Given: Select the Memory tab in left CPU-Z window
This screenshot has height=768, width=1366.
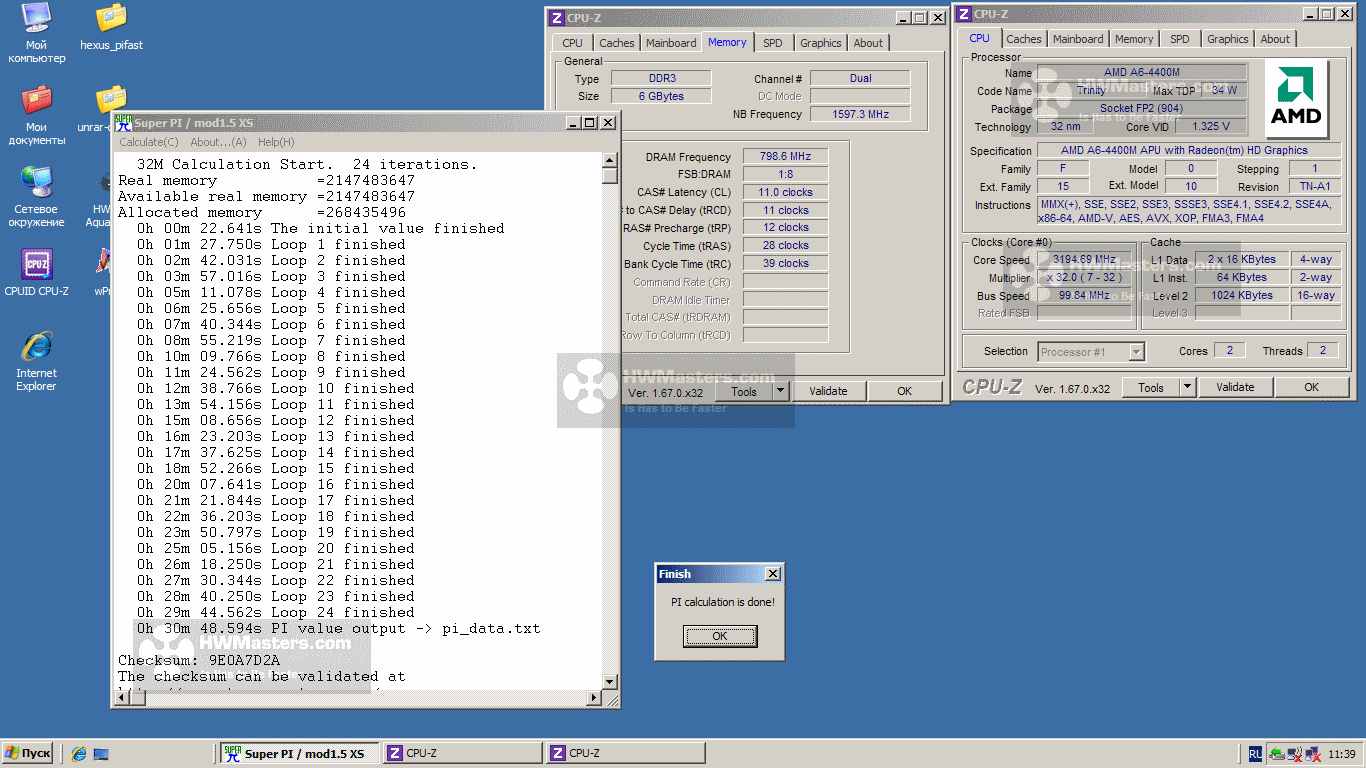Looking at the screenshot, I should click(727, 42).
